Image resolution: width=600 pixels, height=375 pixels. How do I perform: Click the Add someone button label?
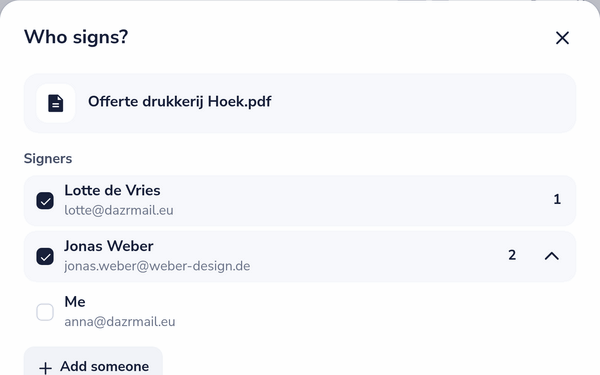pos(104,367)
